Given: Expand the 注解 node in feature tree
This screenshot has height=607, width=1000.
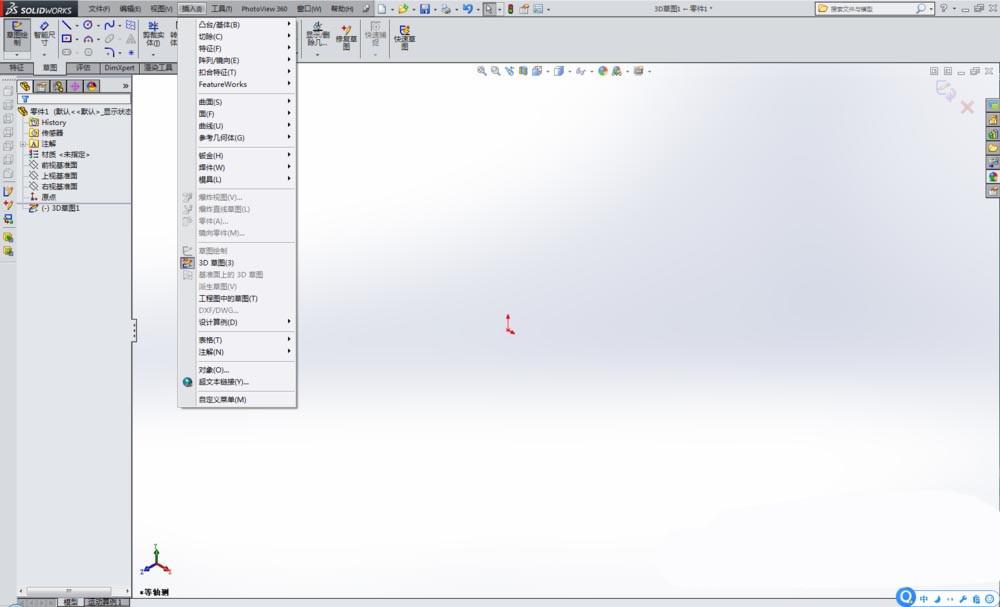Looking at the screenshot, I should tap(21, 144).
